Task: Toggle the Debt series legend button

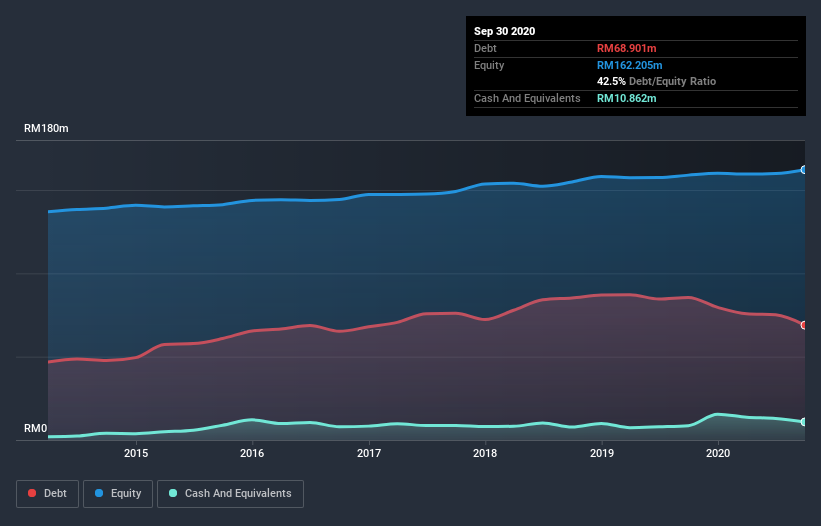Action: (47, 494)
